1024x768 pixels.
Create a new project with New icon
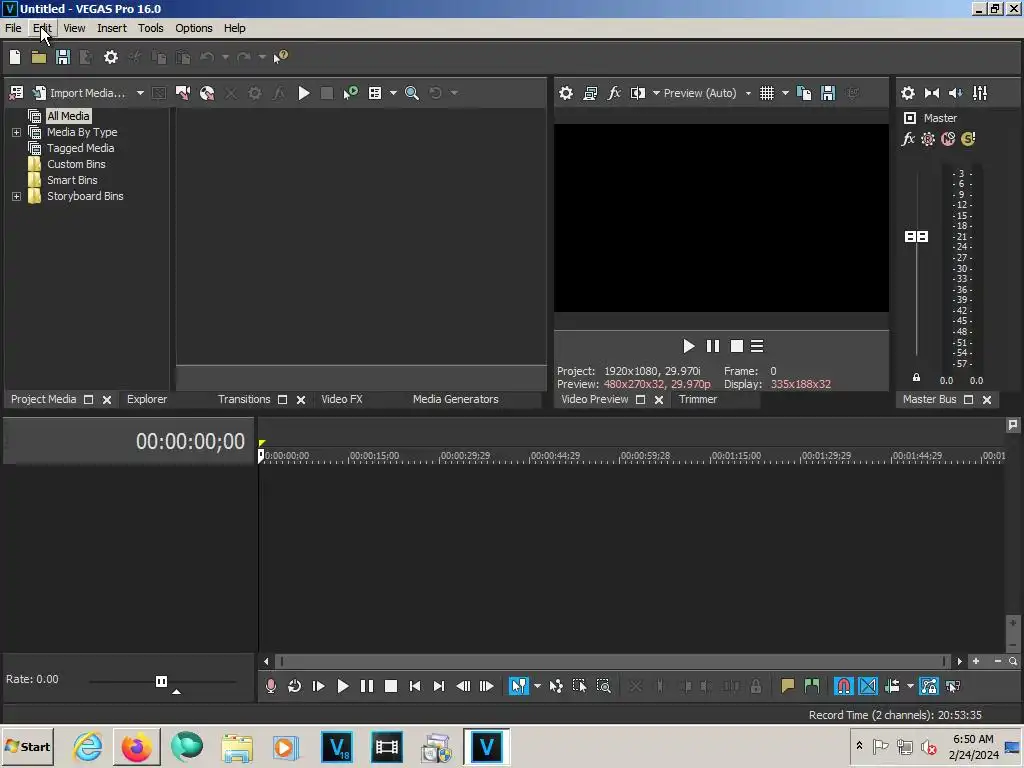tap(15, 57)
